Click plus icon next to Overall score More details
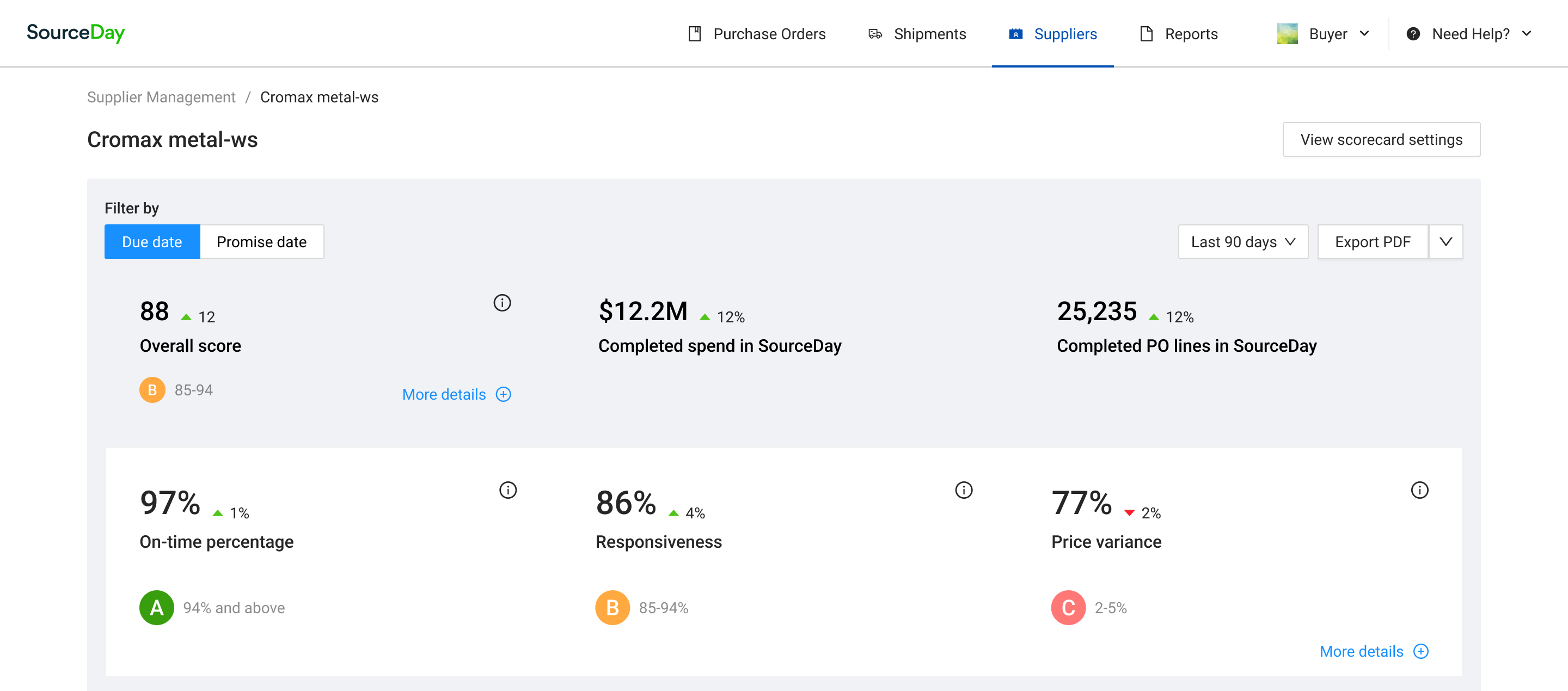The height and width of the screenshot is (691, 1568). coord(504,395)
